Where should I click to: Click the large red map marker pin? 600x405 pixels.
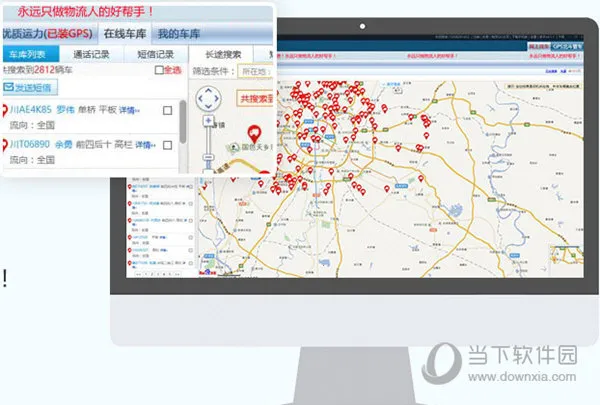pyautogui.click(x=254, y=134)
